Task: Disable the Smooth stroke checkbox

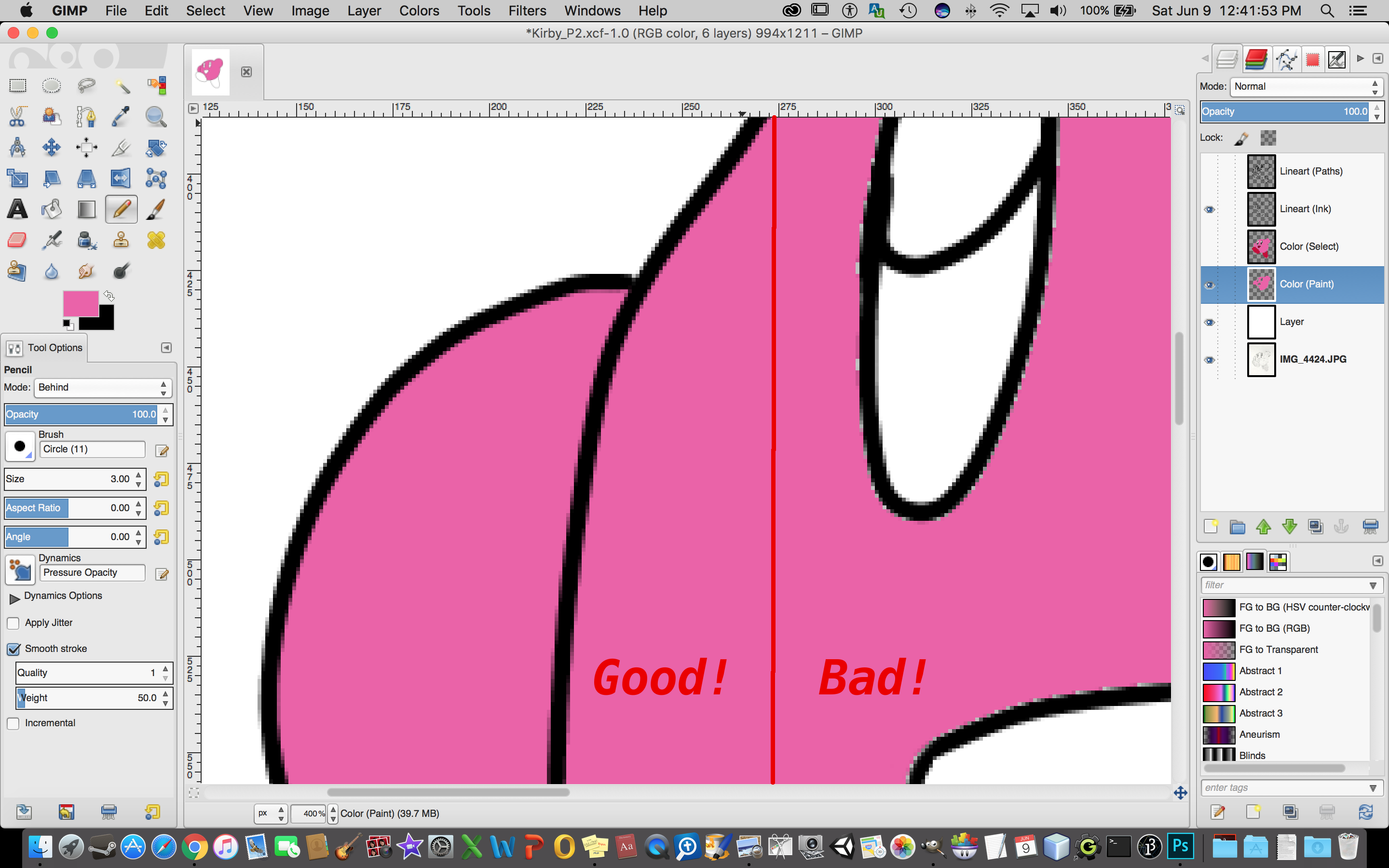Action: (13, 649)
